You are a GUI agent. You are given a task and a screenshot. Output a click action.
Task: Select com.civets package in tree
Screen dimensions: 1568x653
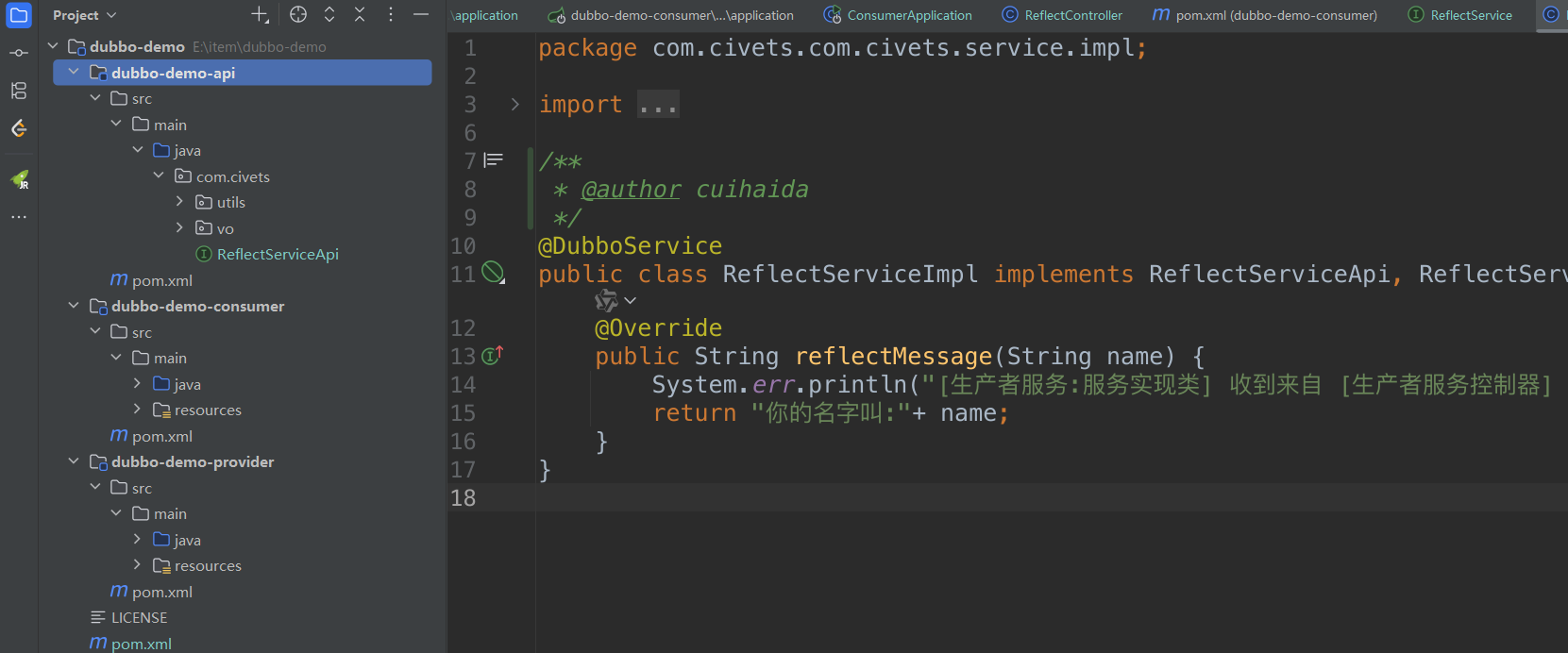coord(223,176)
